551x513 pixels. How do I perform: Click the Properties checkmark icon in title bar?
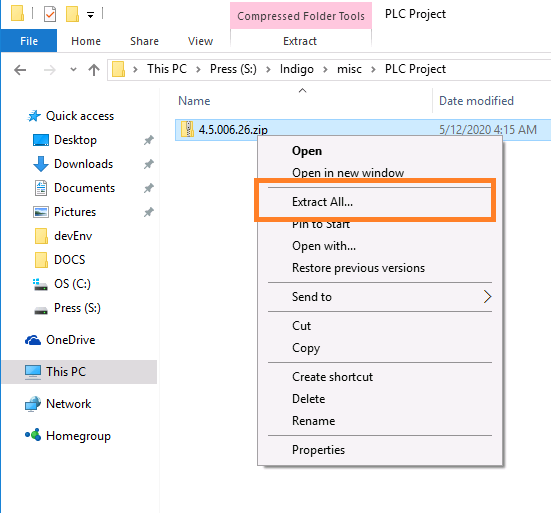click(50, 14)
